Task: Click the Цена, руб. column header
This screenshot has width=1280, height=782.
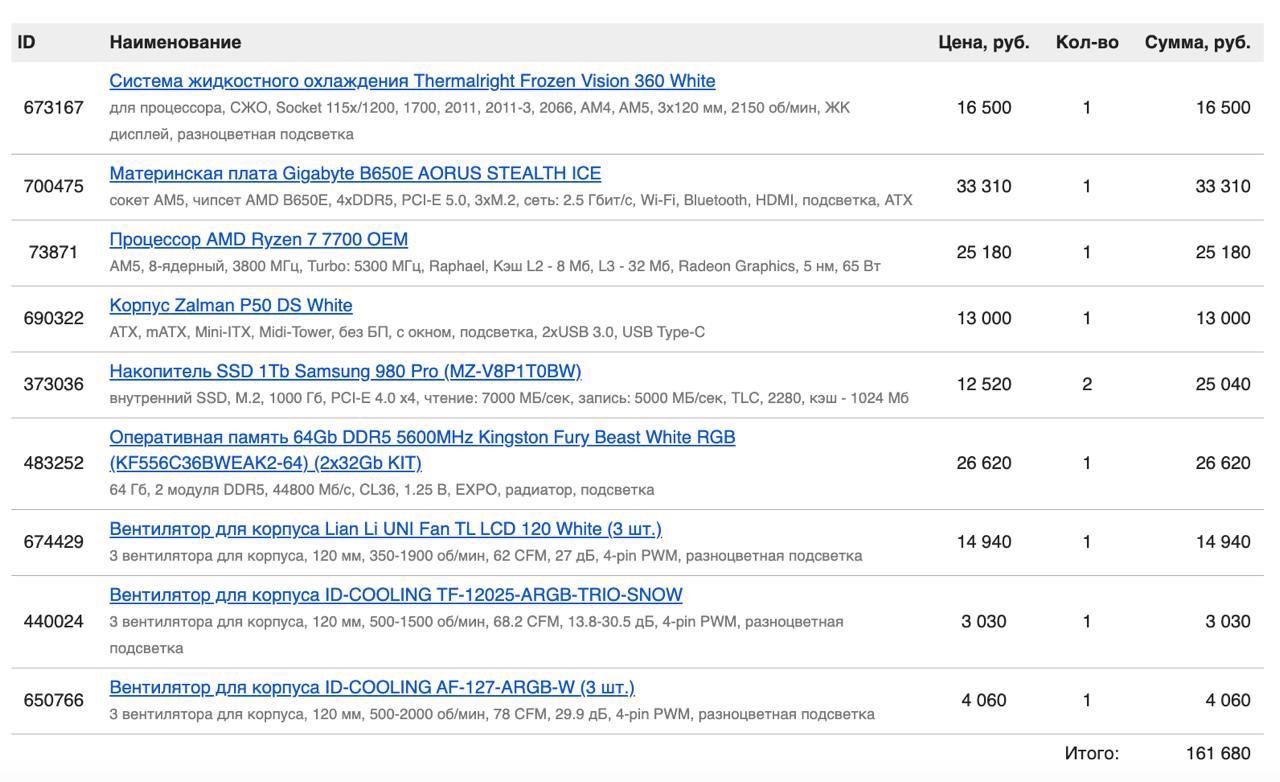Action: tap(983, 42)
